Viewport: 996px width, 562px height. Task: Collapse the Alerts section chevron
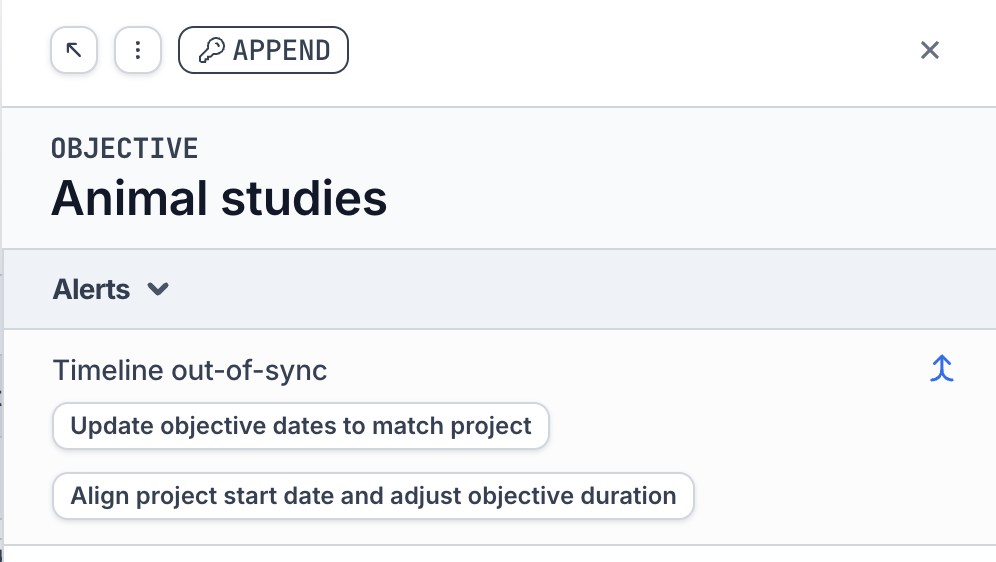click(x=158, y=290)
